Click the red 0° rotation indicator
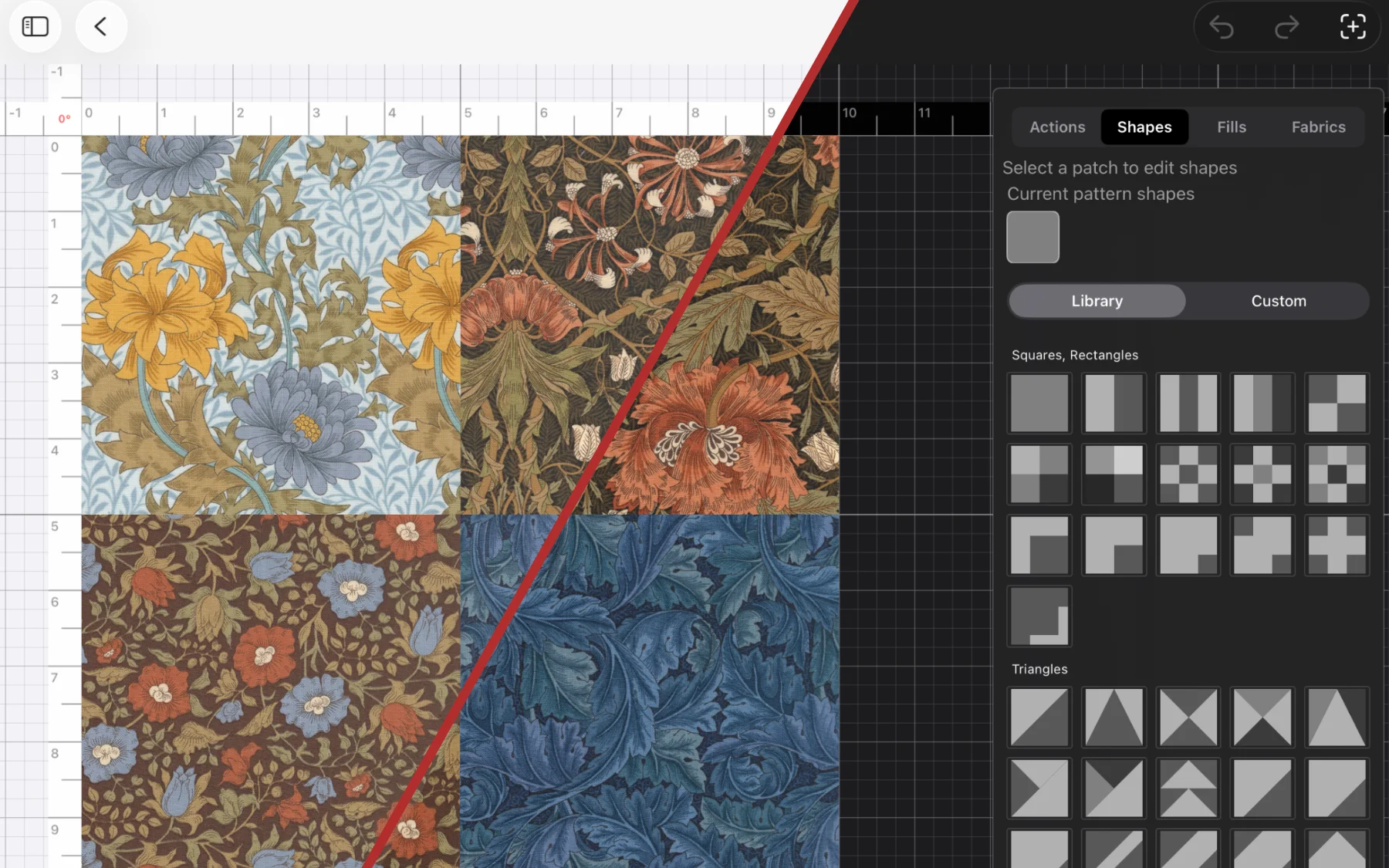The image size is (1389, 868). 65,119
